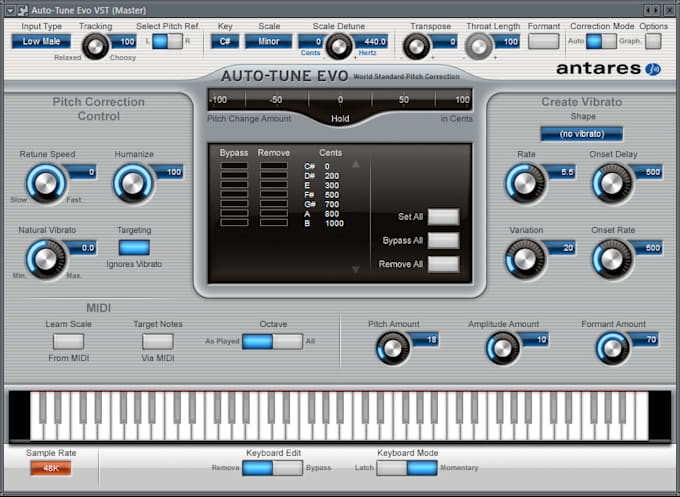Screen dimensions: 680x497
Task: Check the Remove box for F#
Action: [x=274, y=194]
